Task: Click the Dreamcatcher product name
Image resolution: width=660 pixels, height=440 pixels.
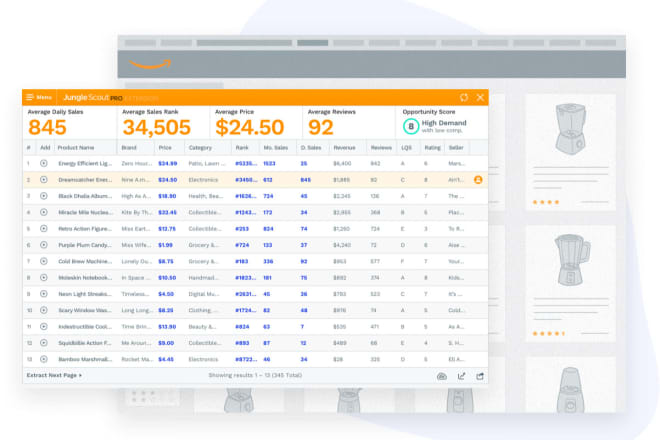Action: (85, 180)
